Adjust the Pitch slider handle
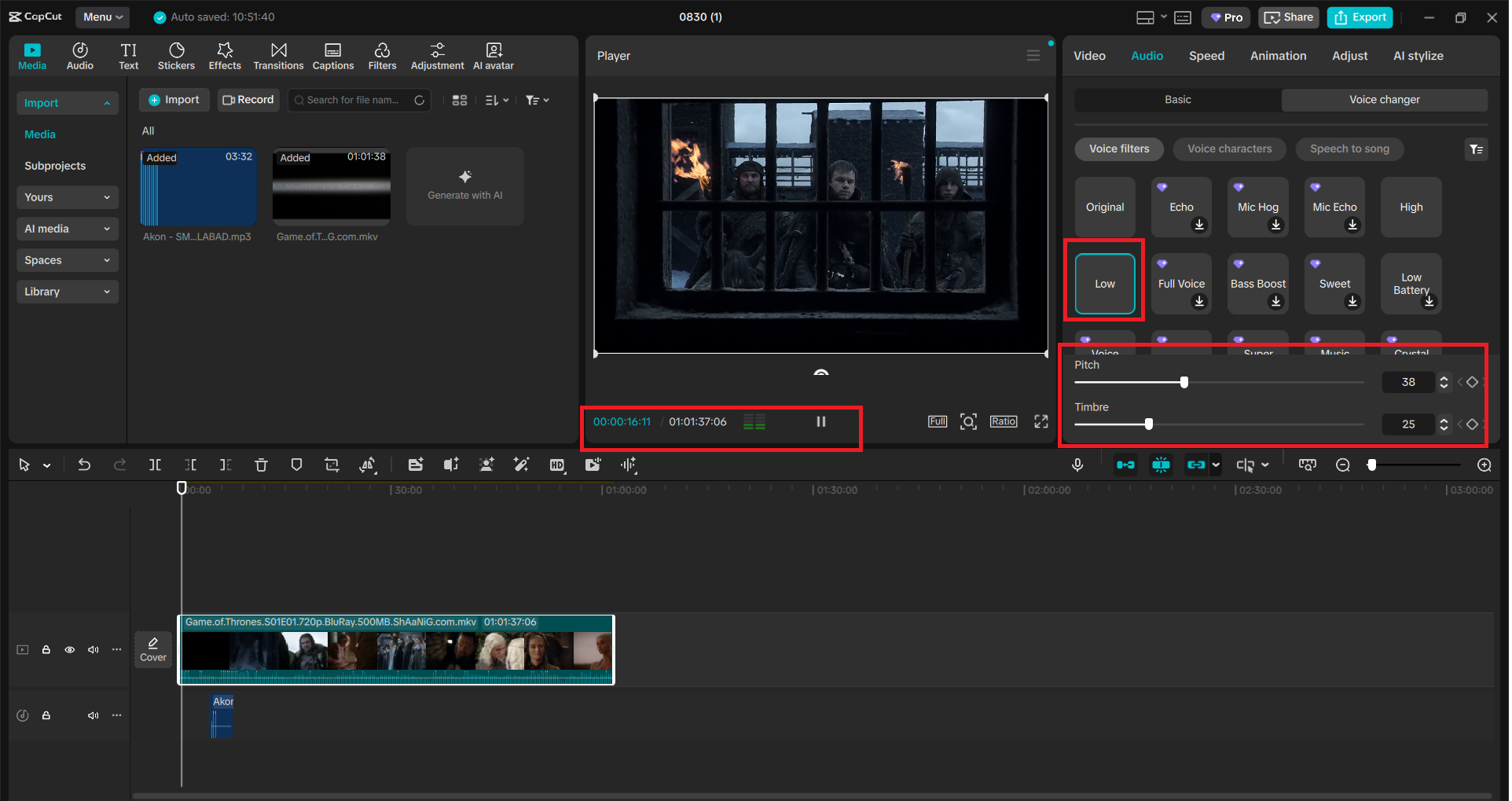The height and width of the screenshot is (801, 1512). 1184,383
